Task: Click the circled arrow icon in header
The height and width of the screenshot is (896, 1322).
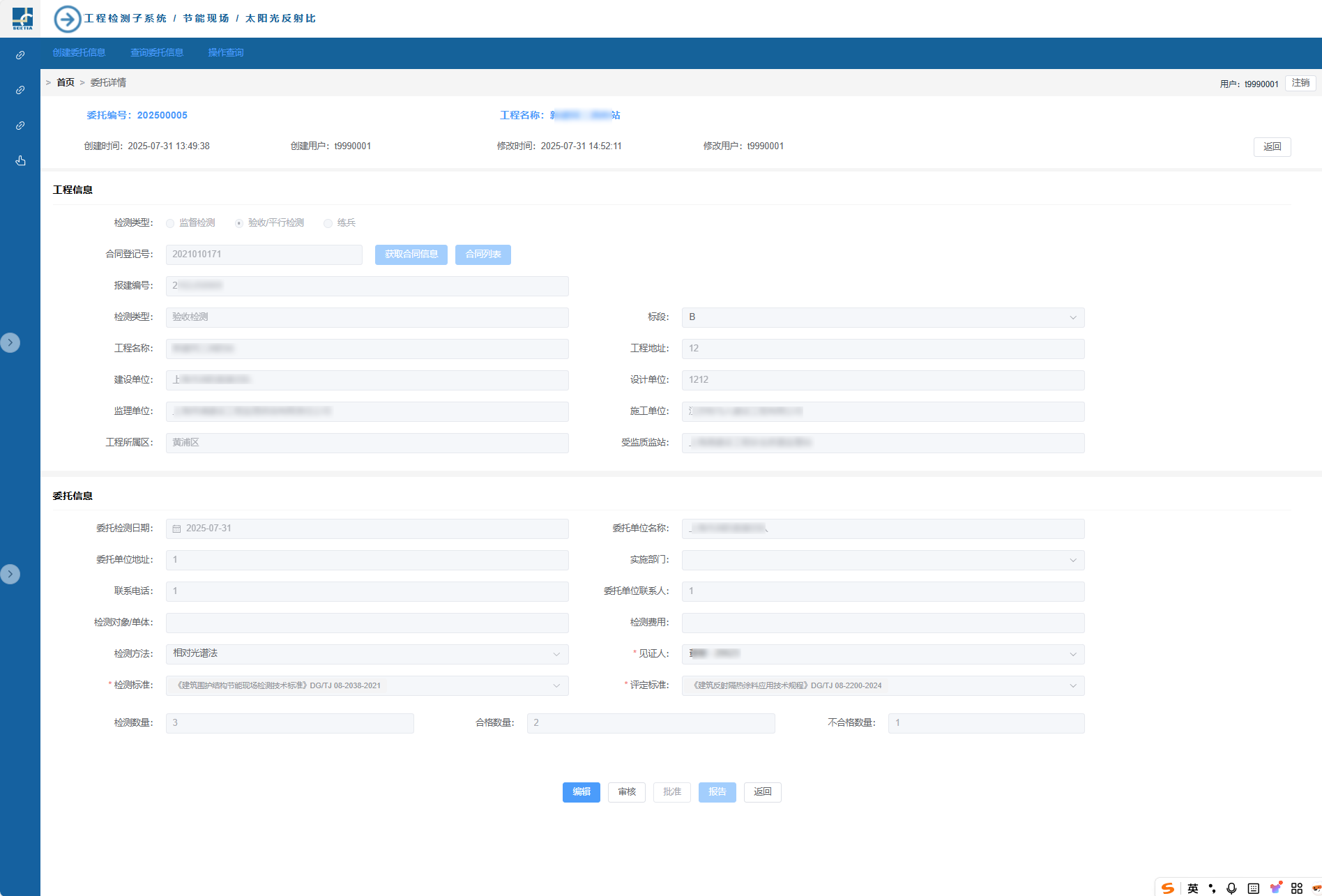Action: coord(68,19)
